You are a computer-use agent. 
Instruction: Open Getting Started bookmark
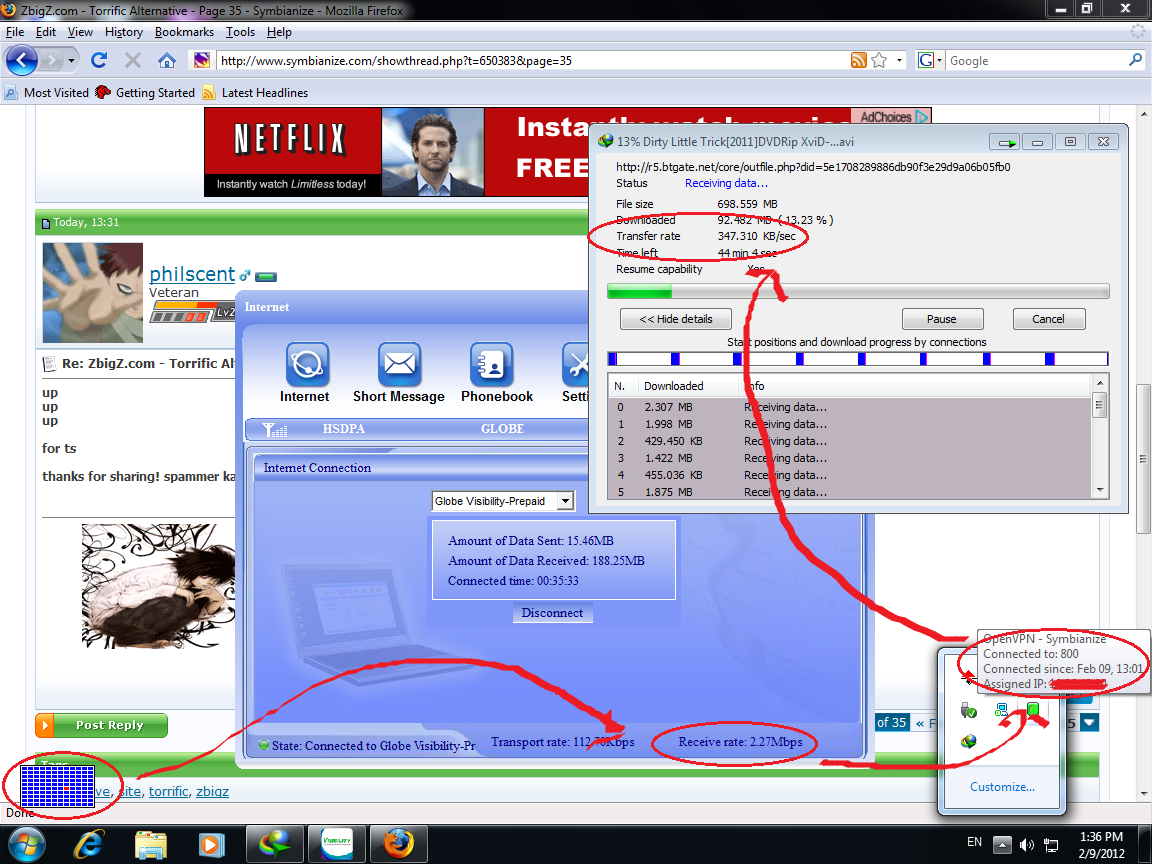pyautogui.click(x=145, y=93)
